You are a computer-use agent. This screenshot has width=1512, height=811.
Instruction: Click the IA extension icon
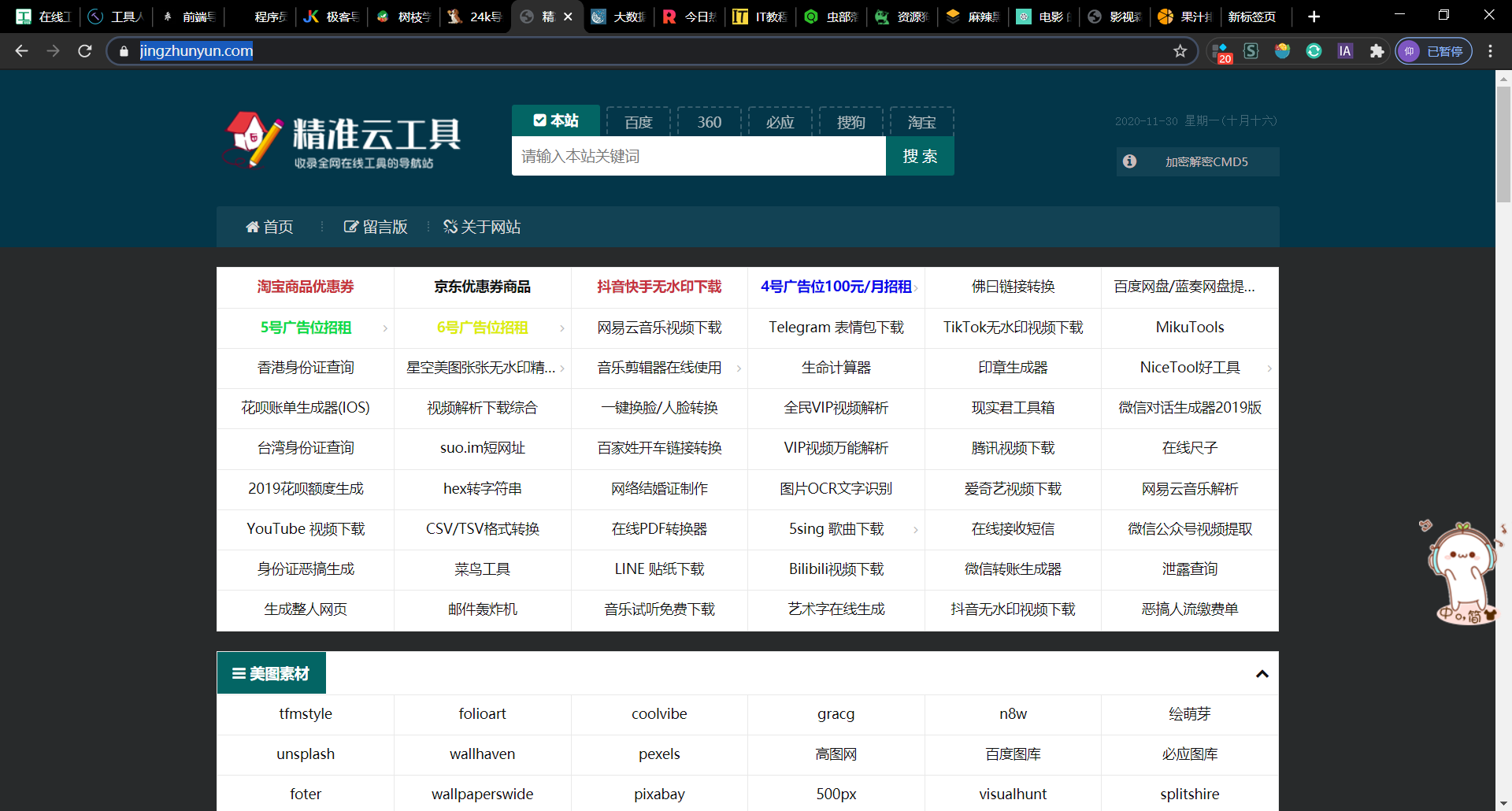[1344, 50]
